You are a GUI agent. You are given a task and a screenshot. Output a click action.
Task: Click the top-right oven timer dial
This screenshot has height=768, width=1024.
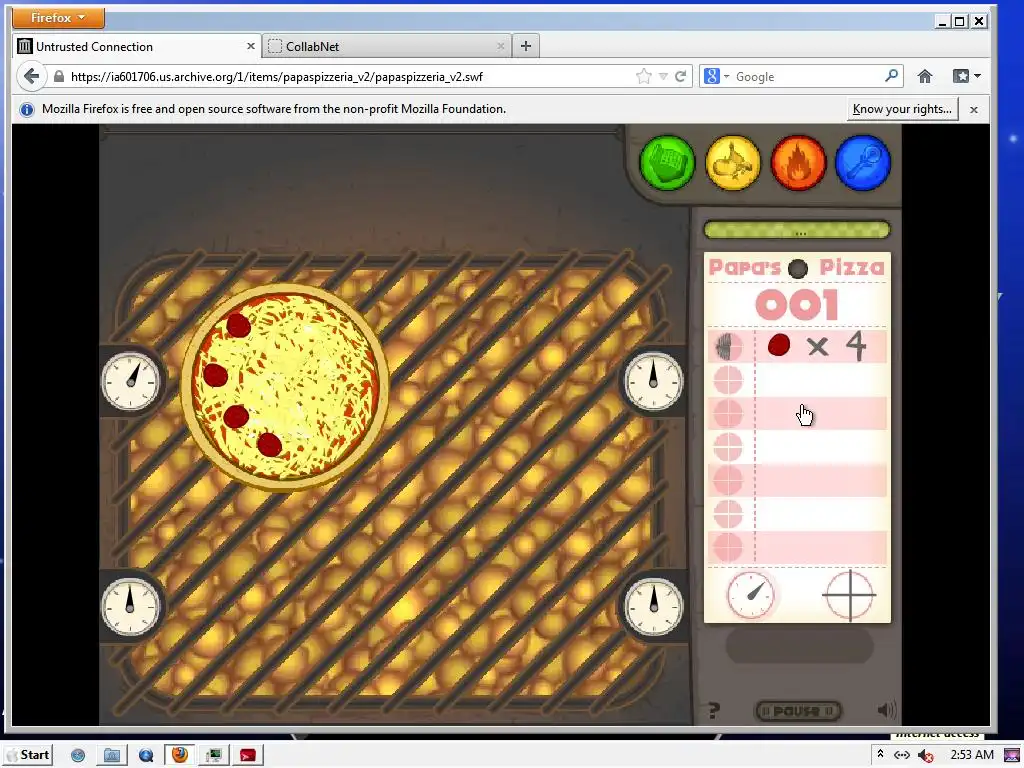653,381
